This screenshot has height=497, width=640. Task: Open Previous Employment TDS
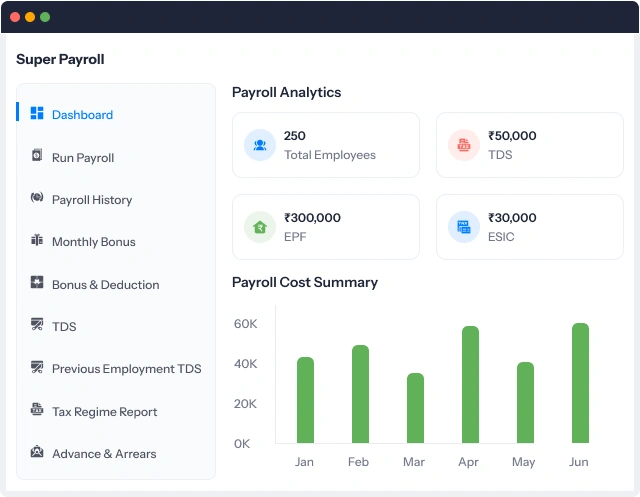click(x=127, y=368)
